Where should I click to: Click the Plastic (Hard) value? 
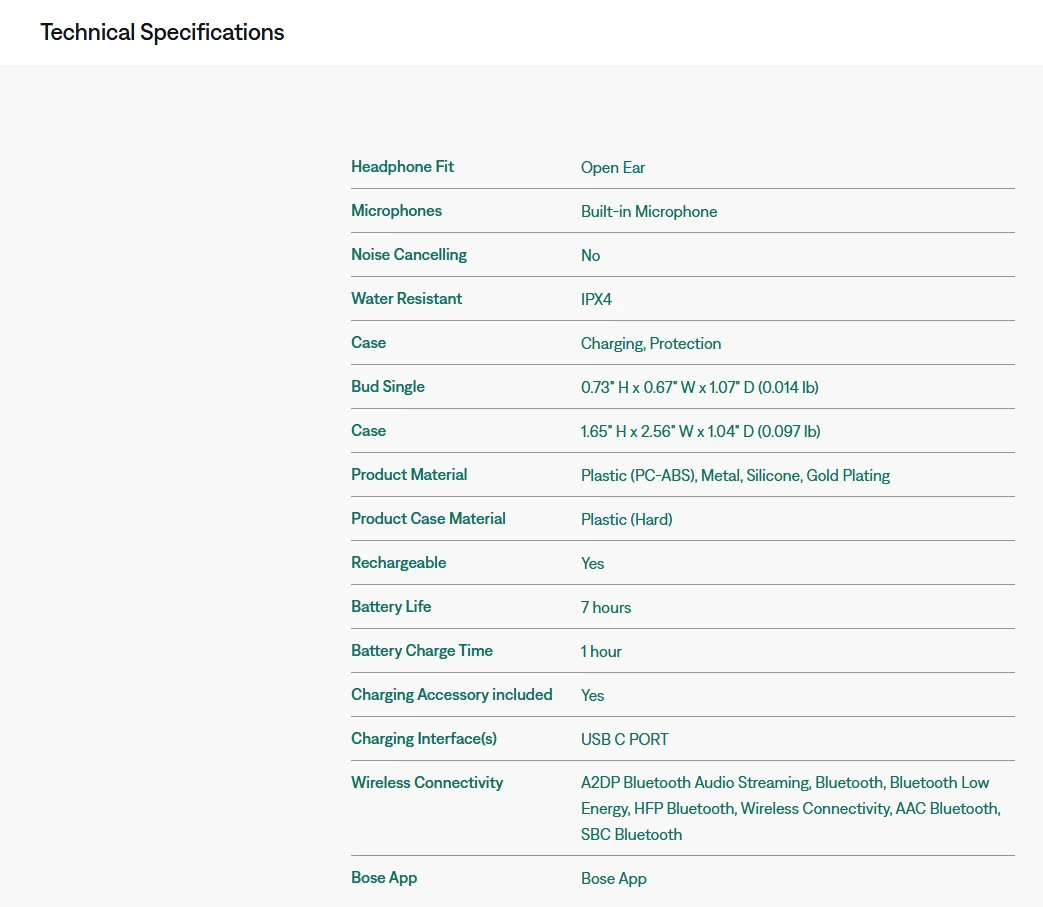click(x=627, y=519)
